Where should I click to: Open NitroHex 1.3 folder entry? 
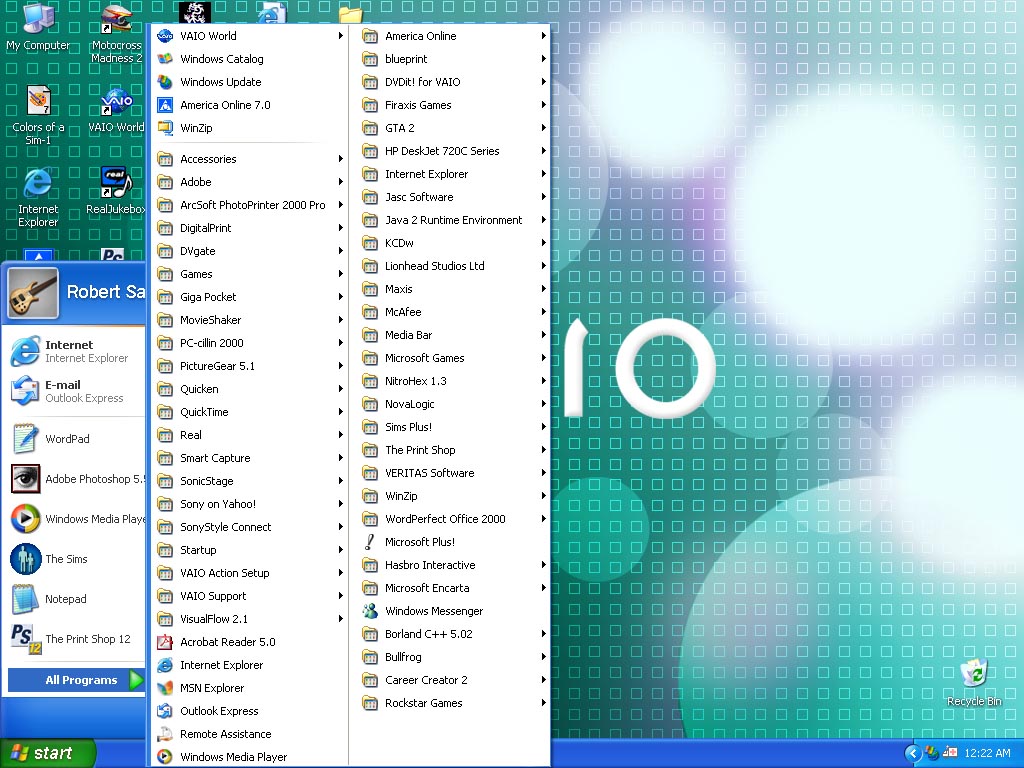coord(453,381)
